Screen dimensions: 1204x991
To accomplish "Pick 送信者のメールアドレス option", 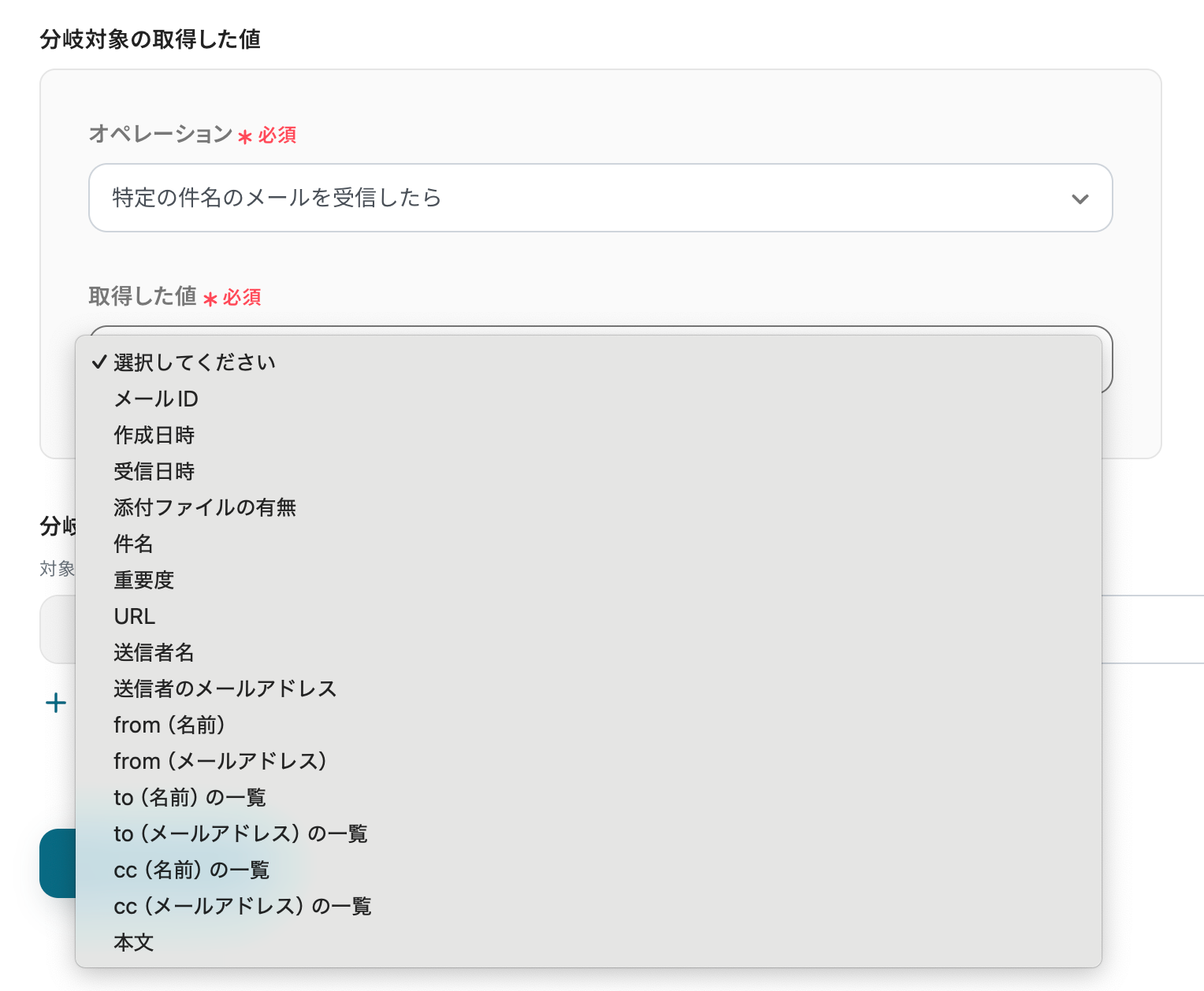I will (x=225, y=689).
